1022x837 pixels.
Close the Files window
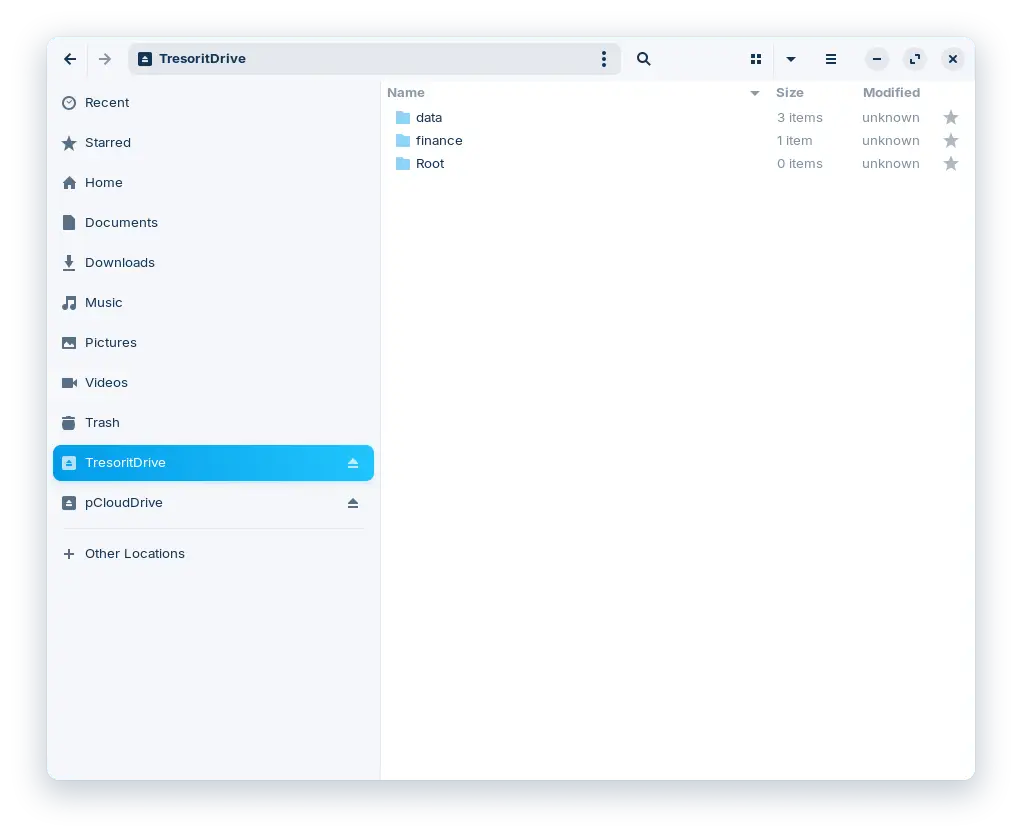(x=953, y=59)
